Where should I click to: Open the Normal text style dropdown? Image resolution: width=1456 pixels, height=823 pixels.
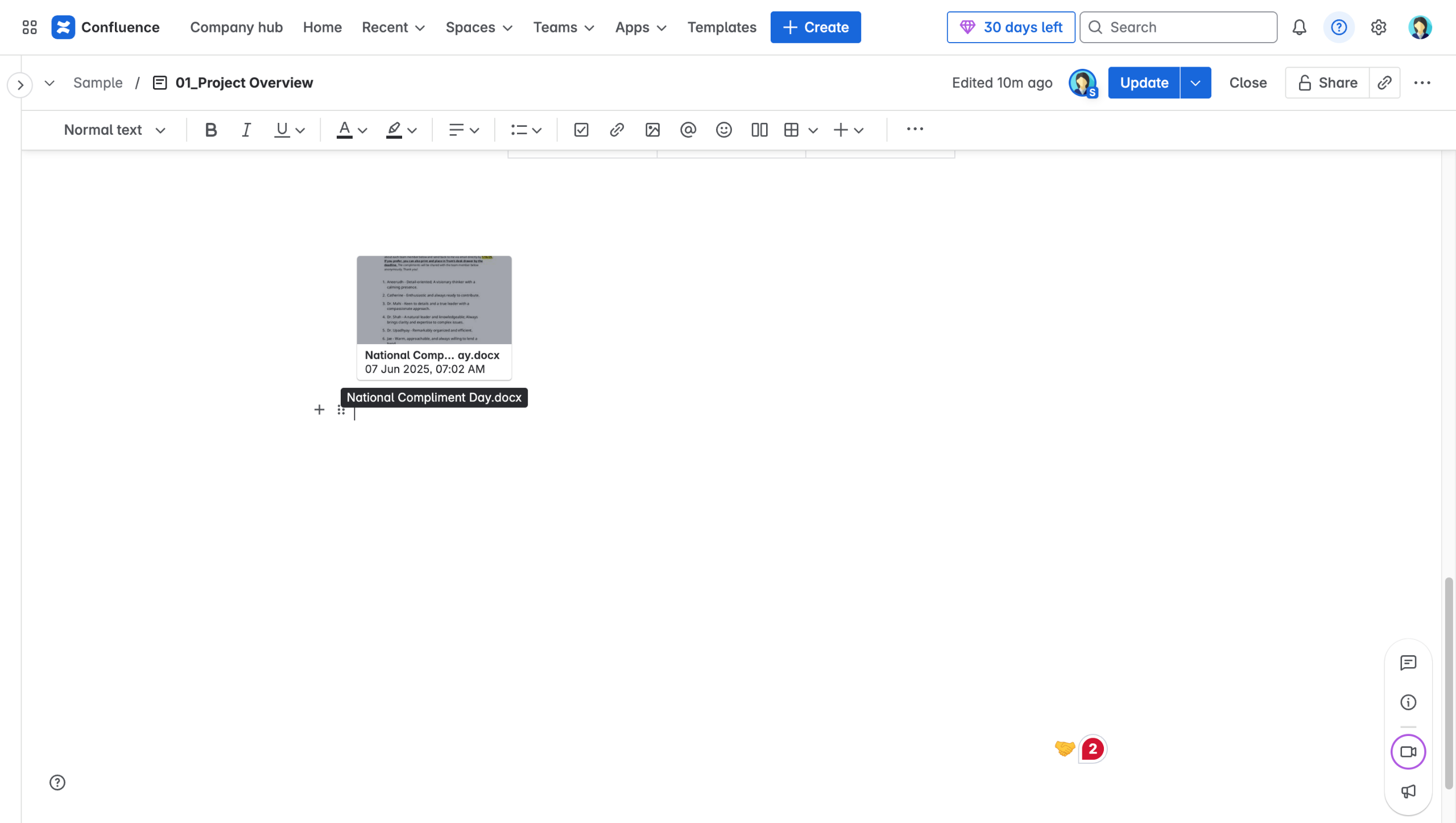pos(114,130)
